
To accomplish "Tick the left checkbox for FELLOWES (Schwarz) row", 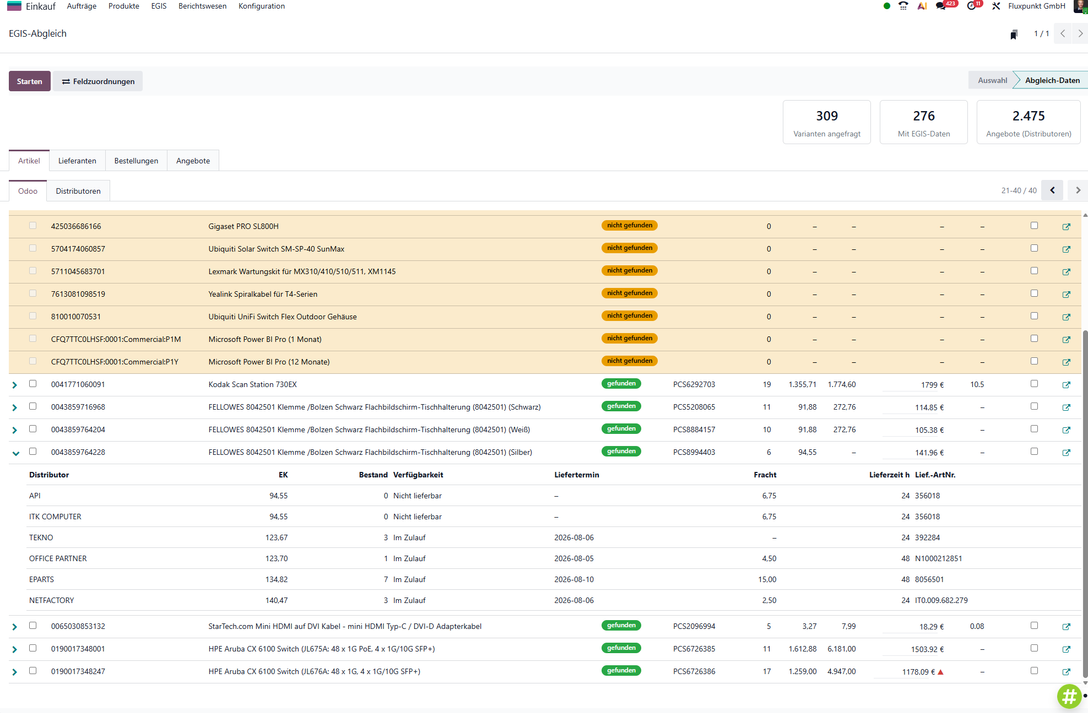I will [33, 406].
